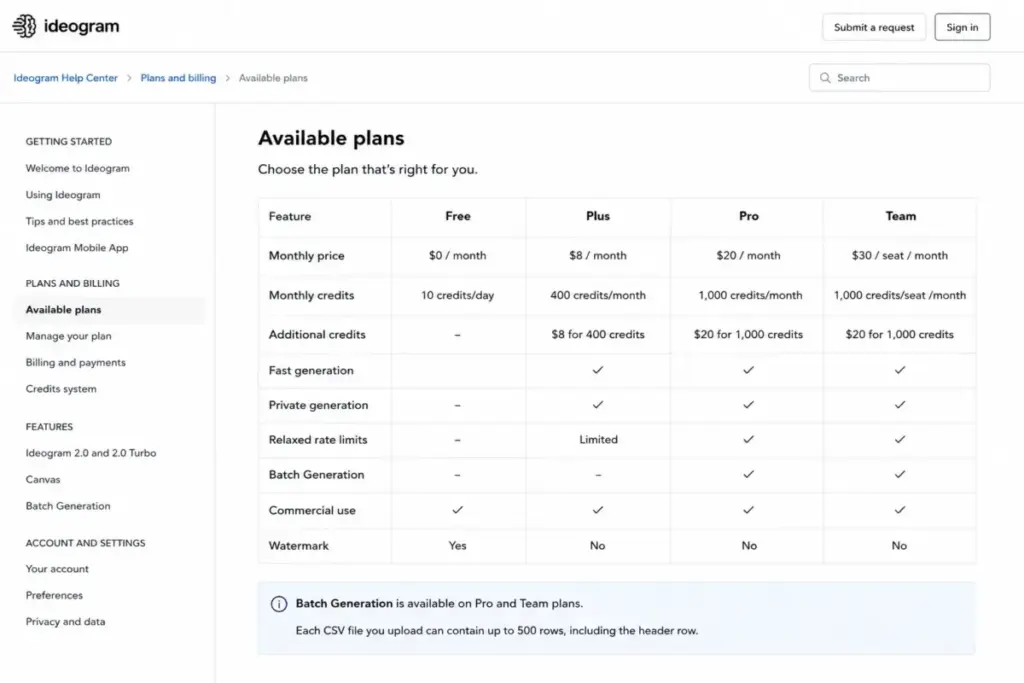Click the Team plan Batch Generation checkmark

coord(900,474)
